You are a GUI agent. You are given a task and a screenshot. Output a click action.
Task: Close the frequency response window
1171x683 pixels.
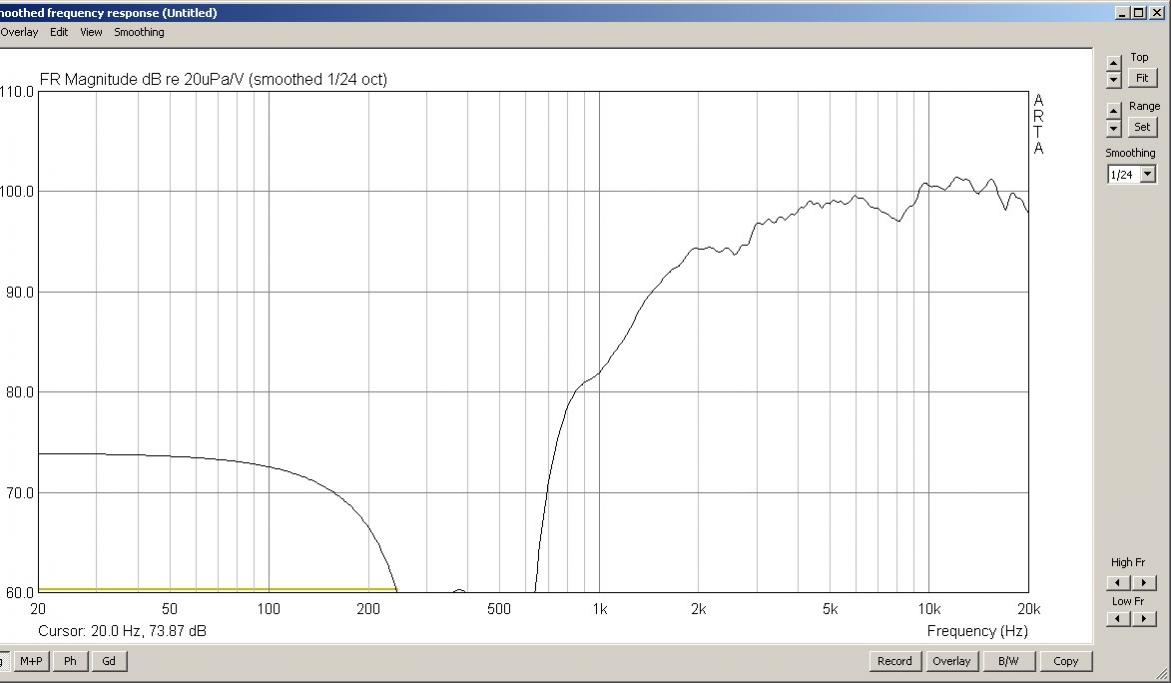[x=1157, y=13]
